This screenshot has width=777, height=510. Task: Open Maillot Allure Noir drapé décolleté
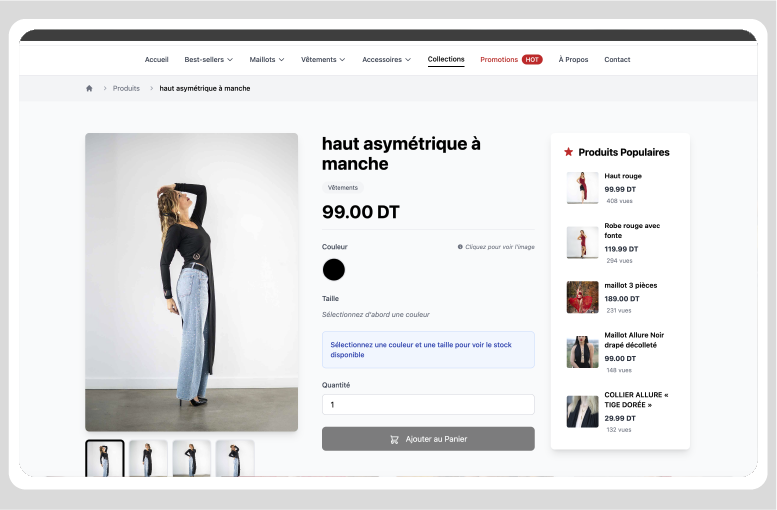pos(634,340)
